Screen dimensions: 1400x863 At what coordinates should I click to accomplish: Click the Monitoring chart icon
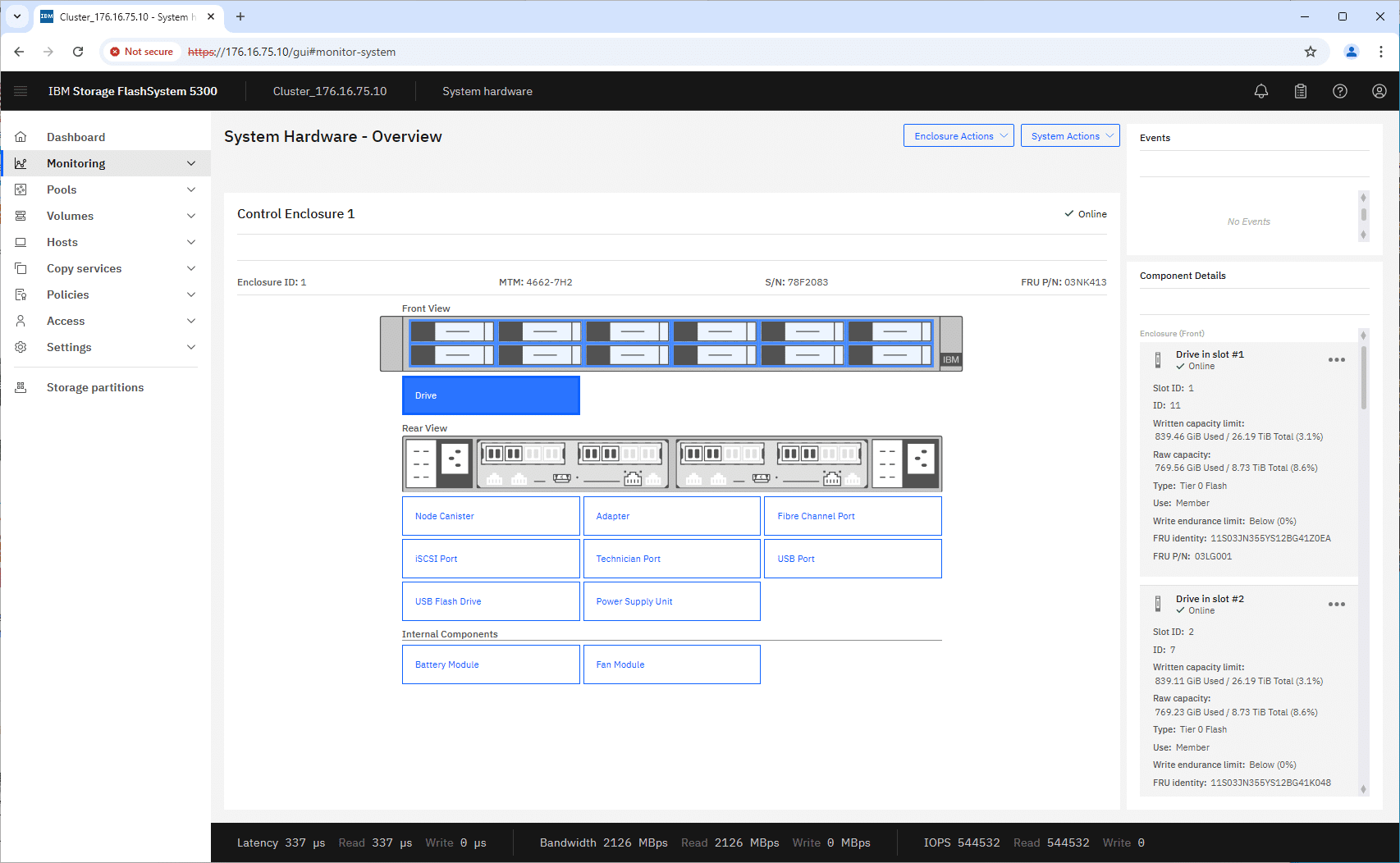click(21, 163)
